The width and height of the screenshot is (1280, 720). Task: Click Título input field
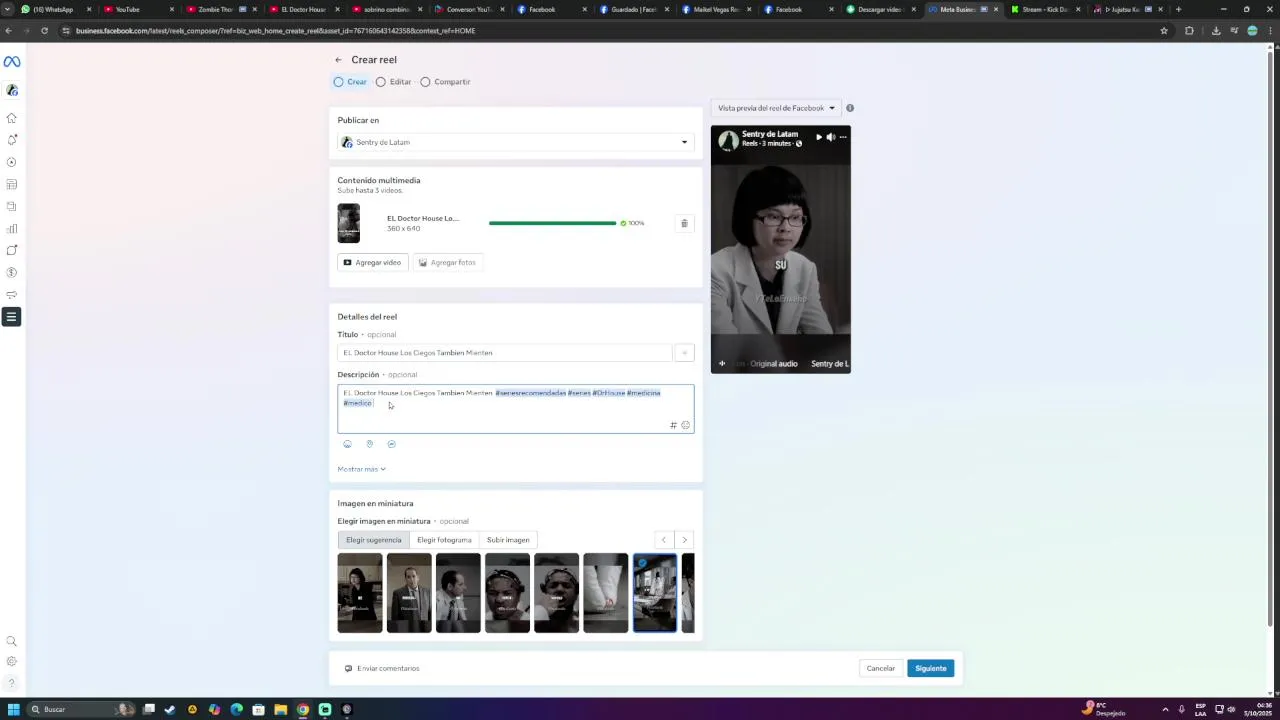click(x=505, y=353)
